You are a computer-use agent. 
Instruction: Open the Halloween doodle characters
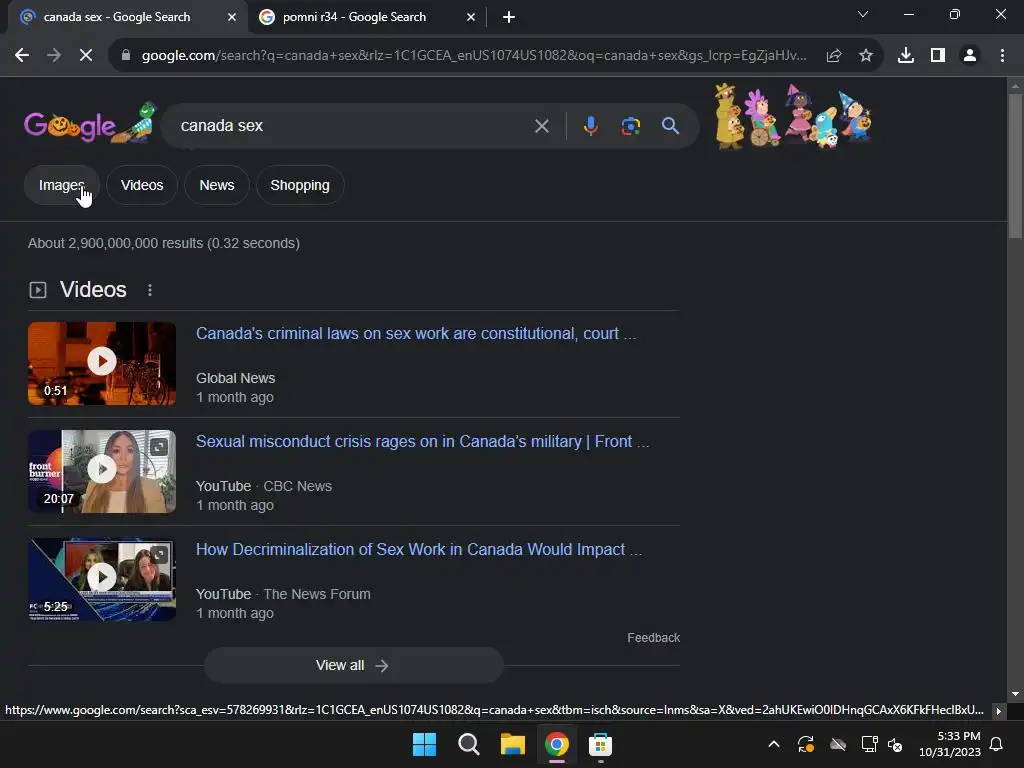[x=793, y=117]
